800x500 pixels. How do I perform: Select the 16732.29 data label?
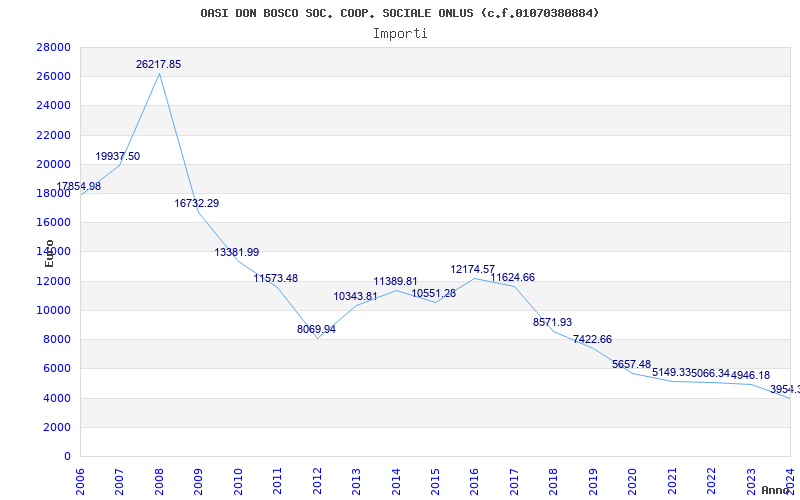coord(196,203)
